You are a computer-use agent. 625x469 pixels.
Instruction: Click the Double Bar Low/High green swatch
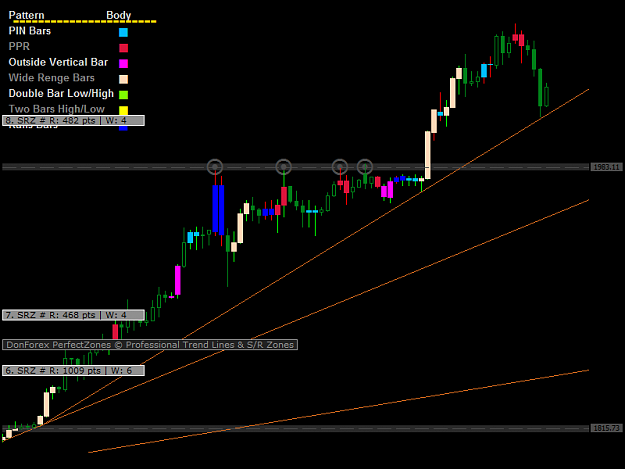coord(123,94)
